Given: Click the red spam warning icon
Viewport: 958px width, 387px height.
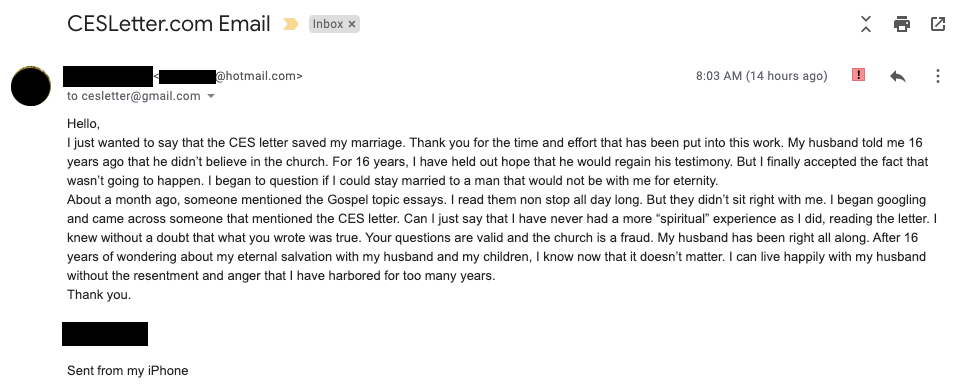Looking at the screenshot, I should click(x=858, y=75).
